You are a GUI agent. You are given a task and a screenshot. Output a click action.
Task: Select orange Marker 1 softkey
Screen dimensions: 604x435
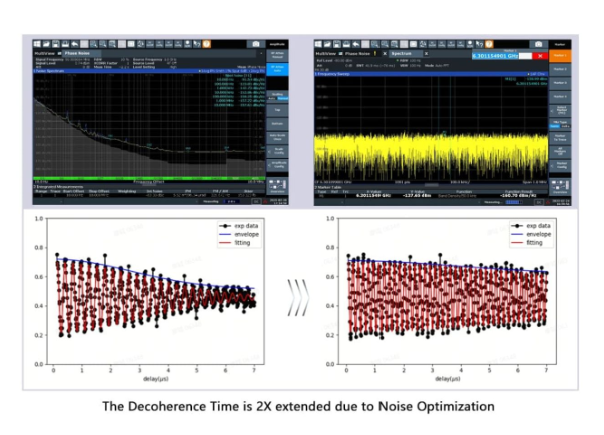[x=560, y=55]
